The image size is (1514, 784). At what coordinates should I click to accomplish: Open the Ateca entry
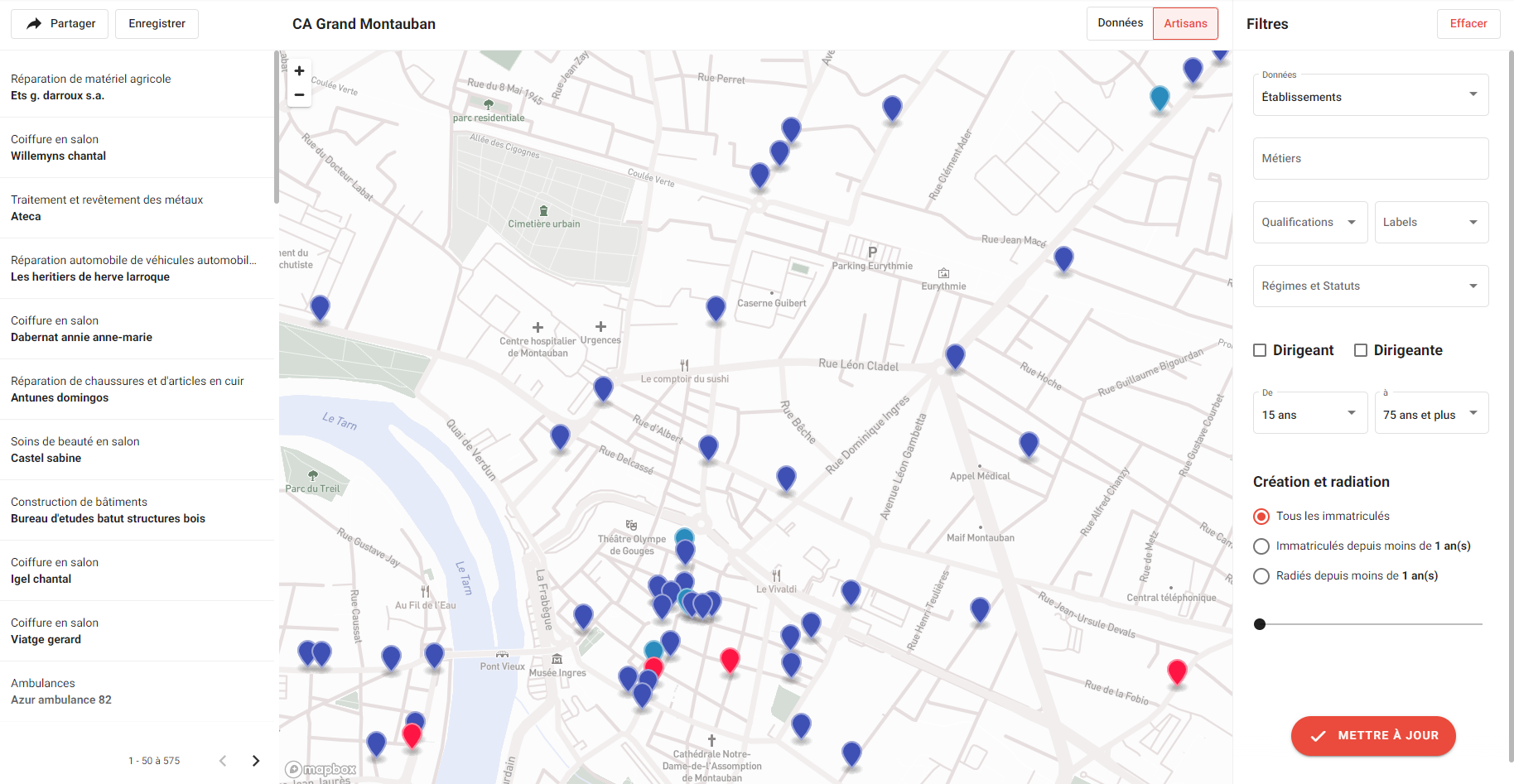click(x=137, y=208)
